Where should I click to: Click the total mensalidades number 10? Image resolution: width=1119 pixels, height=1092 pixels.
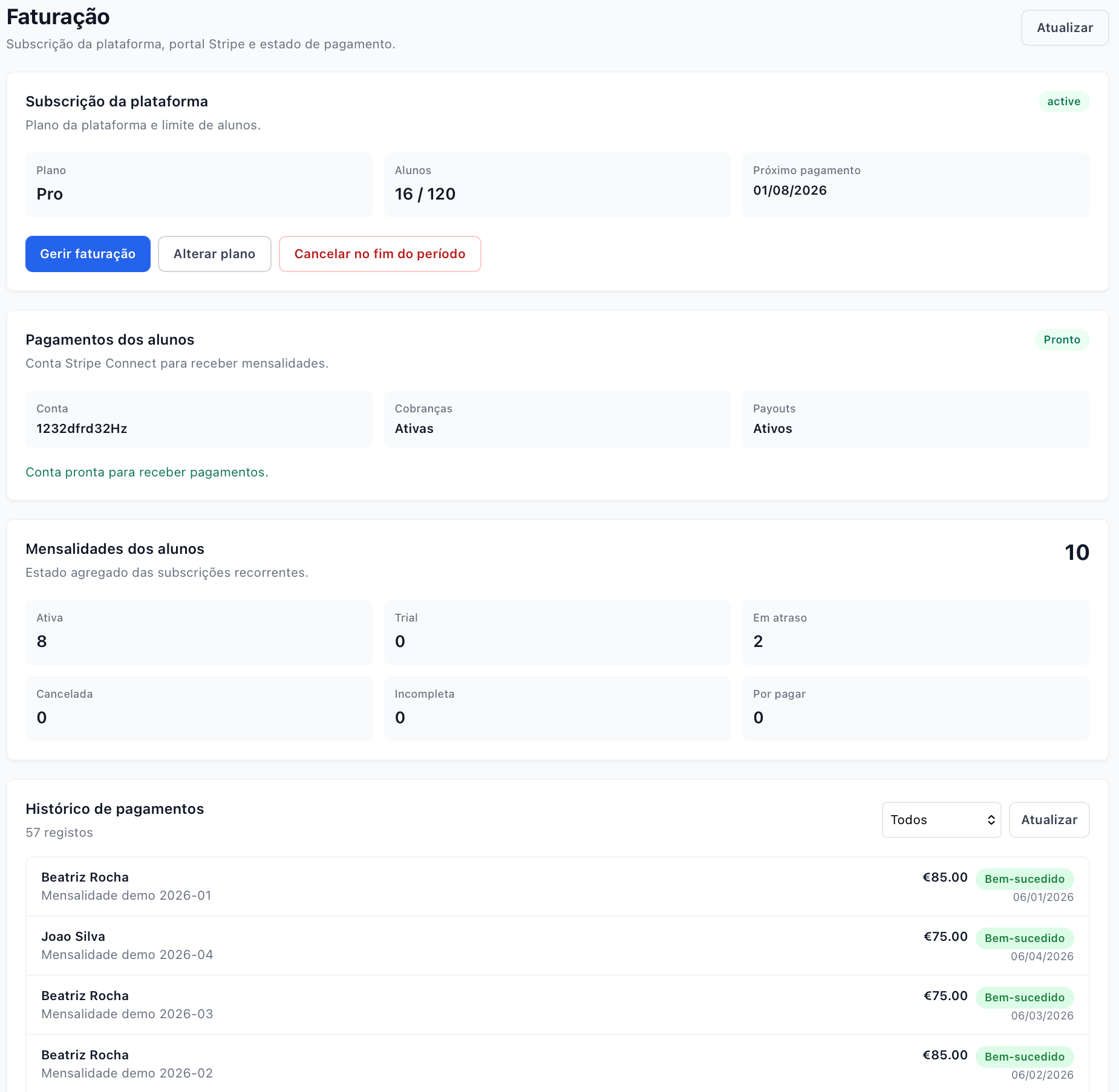[x=1077, y=553]
